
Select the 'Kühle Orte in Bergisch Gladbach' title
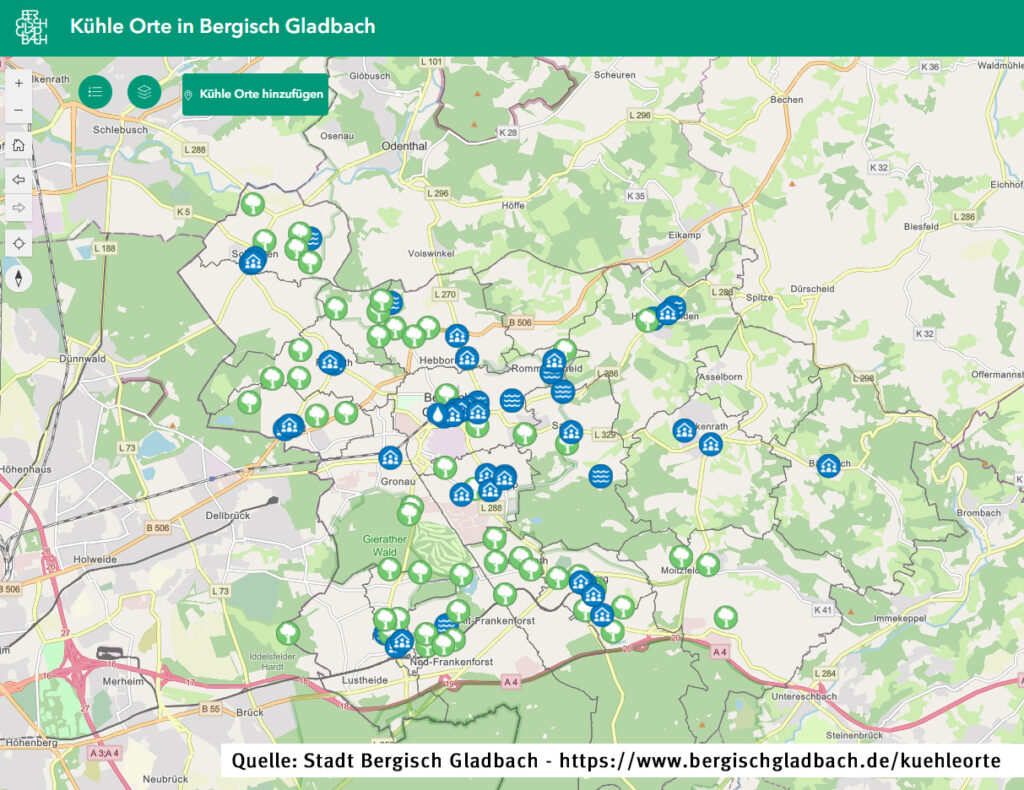pyautogui.click(x=222, y=27)
